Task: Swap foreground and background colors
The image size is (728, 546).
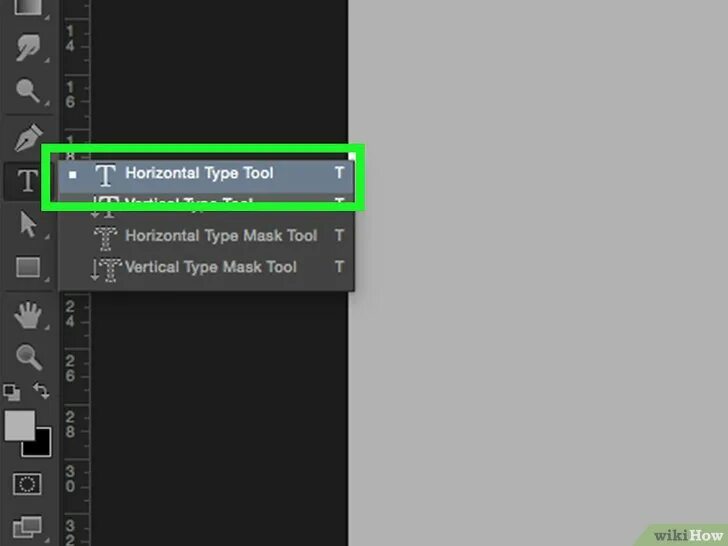Action: click(41, 390)
